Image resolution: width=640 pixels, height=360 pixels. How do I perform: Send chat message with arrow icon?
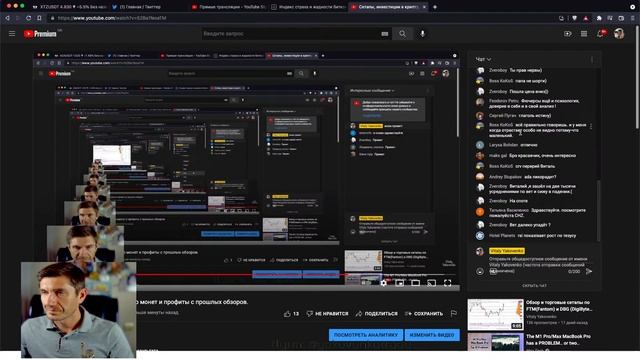pos(589,271)
